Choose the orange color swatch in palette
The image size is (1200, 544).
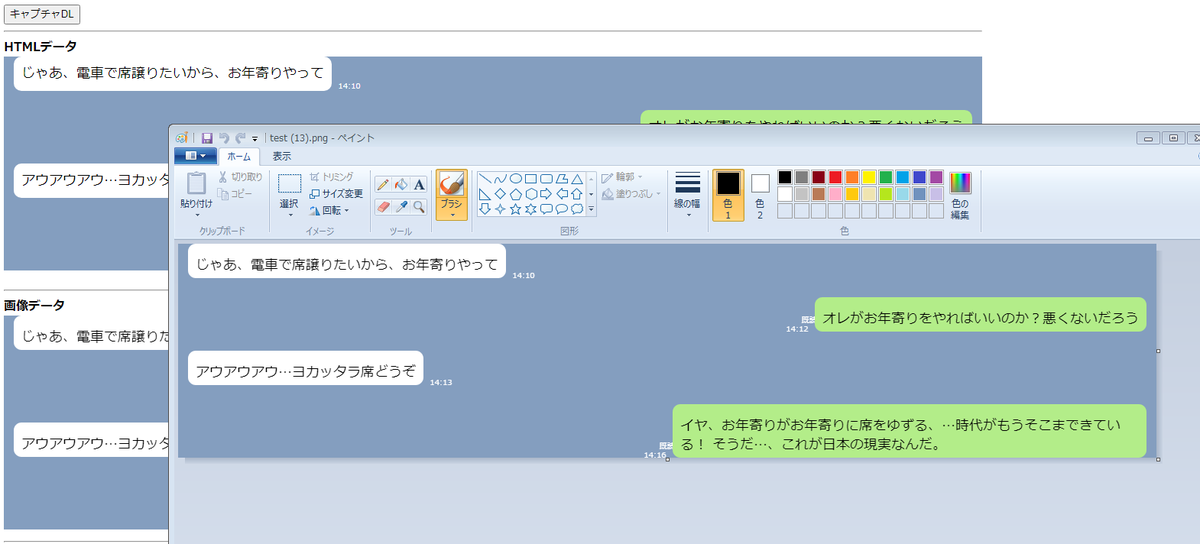[853, 177]
